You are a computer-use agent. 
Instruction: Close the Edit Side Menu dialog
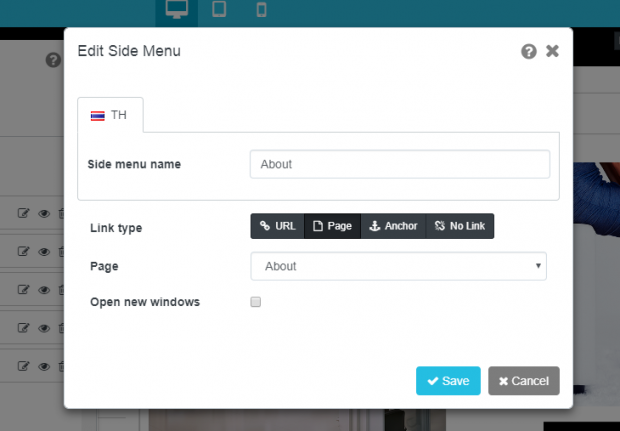552,51
